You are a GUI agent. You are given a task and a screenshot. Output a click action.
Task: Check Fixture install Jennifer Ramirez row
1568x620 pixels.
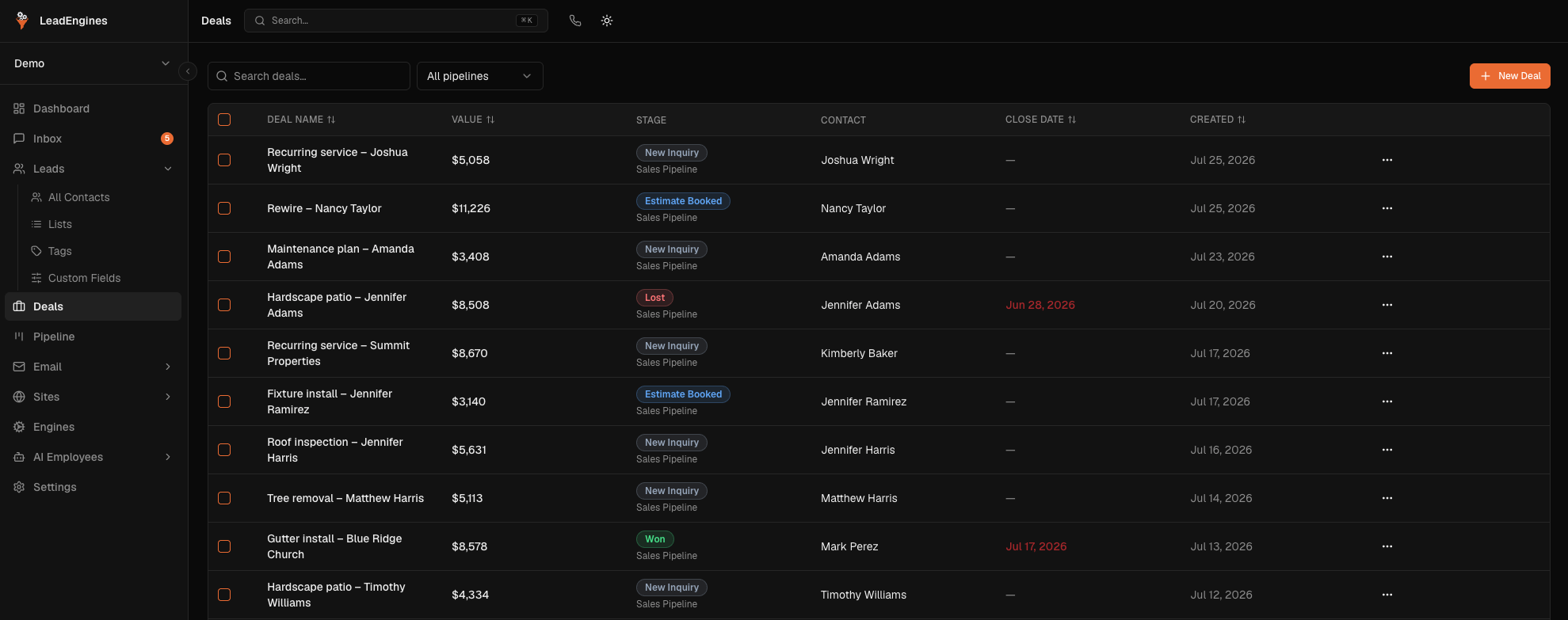coord(224,401)
